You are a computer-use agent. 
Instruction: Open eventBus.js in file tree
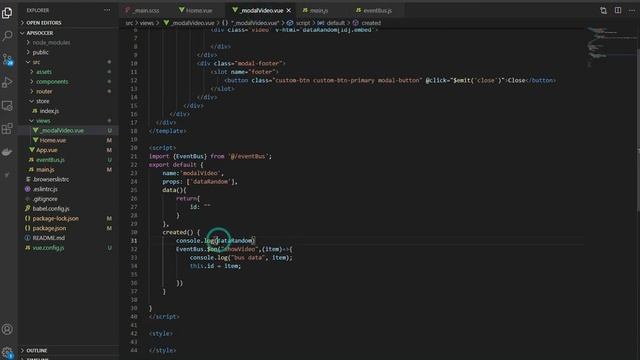[50, 160]
